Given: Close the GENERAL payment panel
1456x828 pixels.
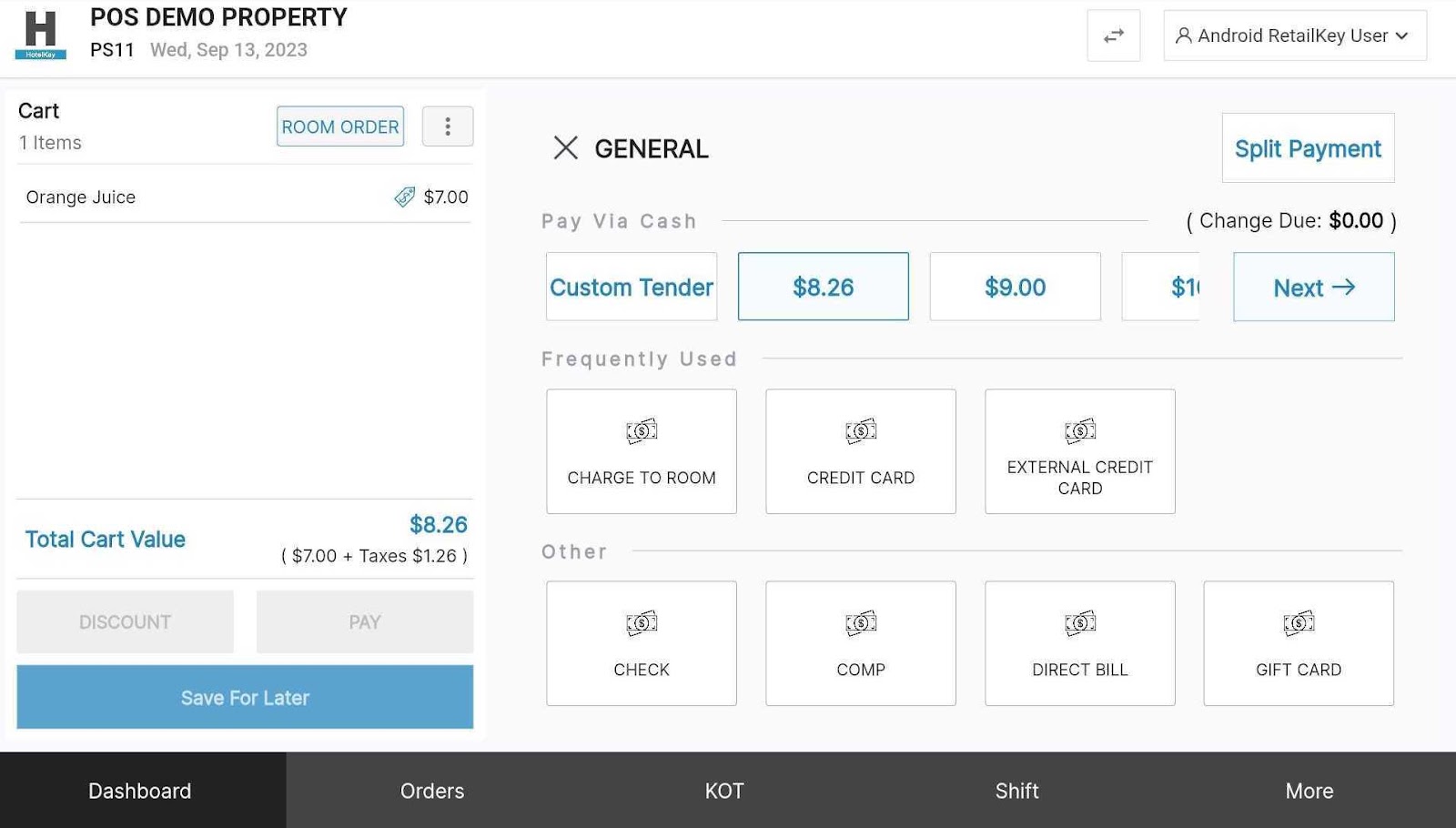Looking at the screenshot, I should point(565,148).
